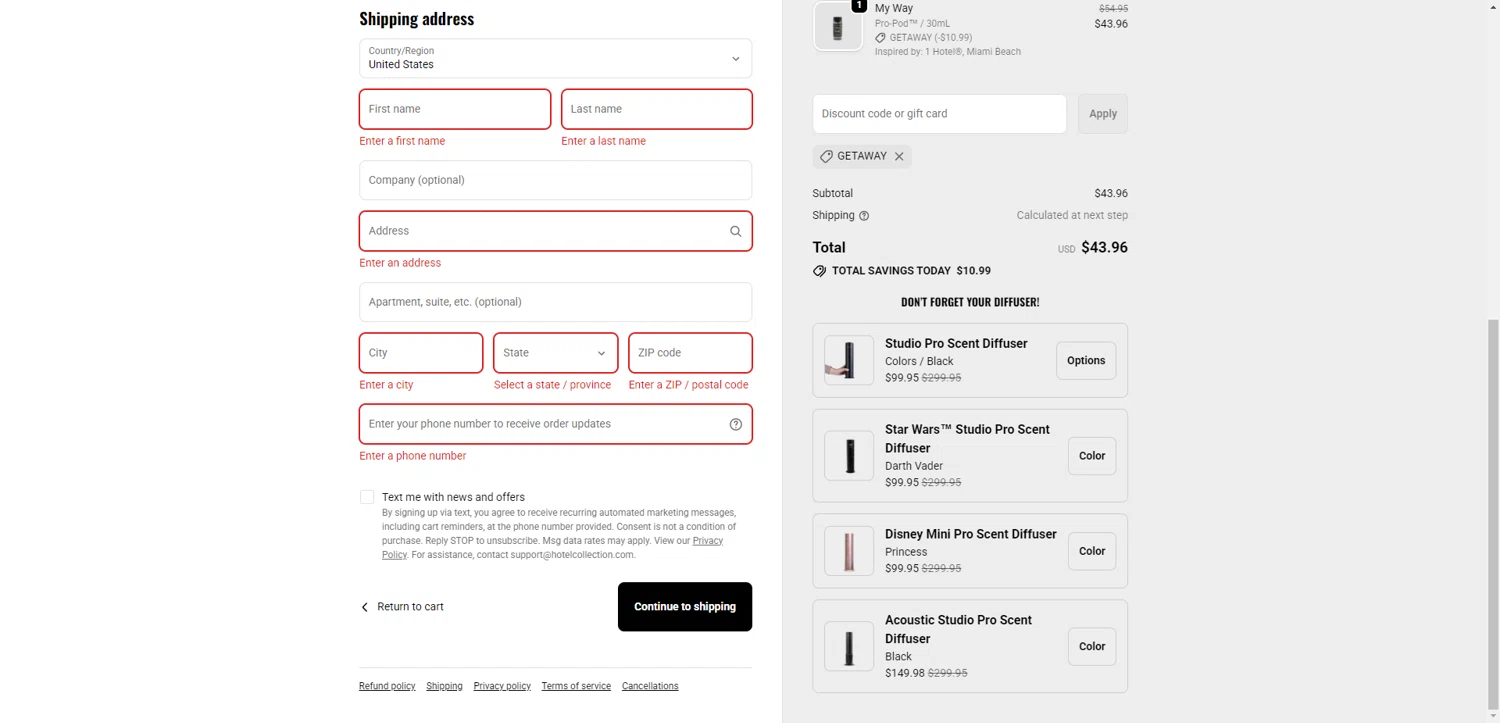Select the Disney Mini Pro diffuser image
This screenshot has height=723, width=1500.
click(849, 551)
